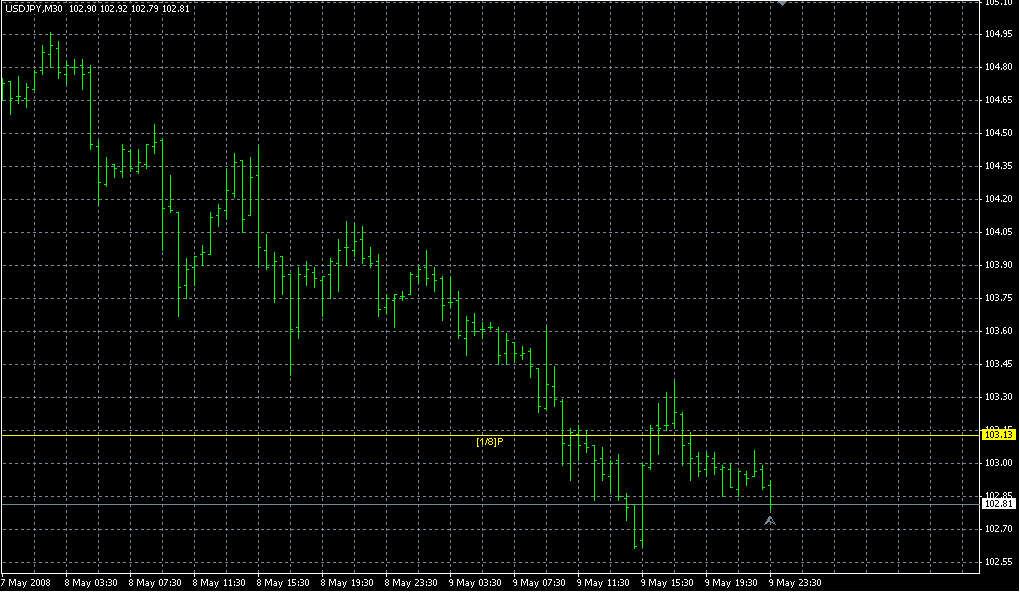Click the 103.75 price axis label
The image size is (1020, 592).
click(x=999, y=298)
